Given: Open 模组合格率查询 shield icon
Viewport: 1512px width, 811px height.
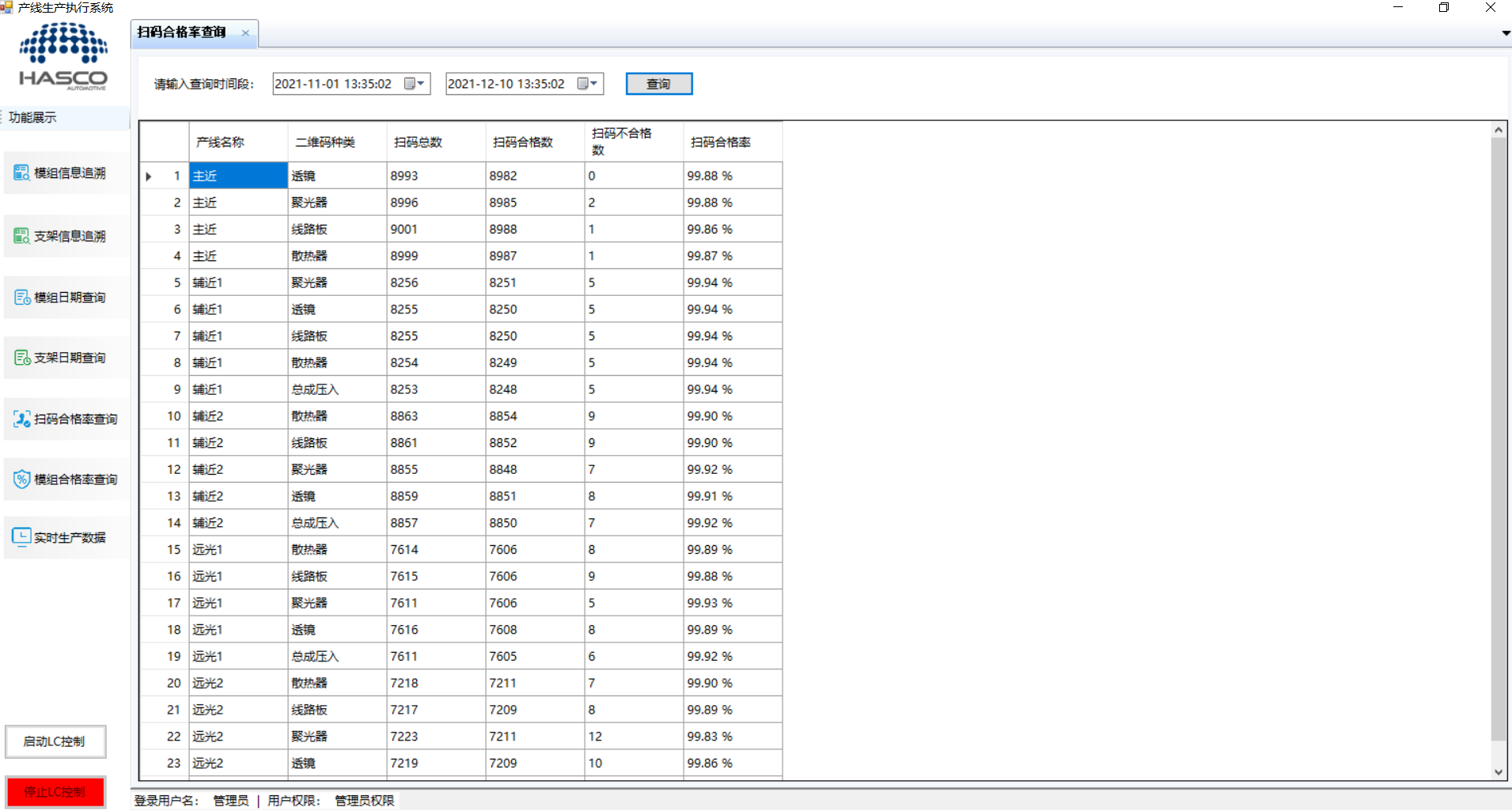Looking at the screenshot, I should pos(21,479).
